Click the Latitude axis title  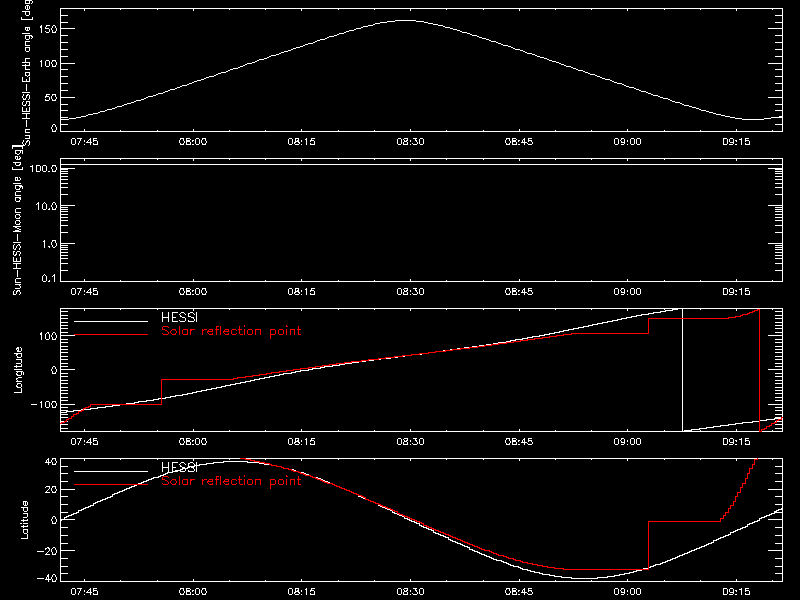[x=24, y=520]
